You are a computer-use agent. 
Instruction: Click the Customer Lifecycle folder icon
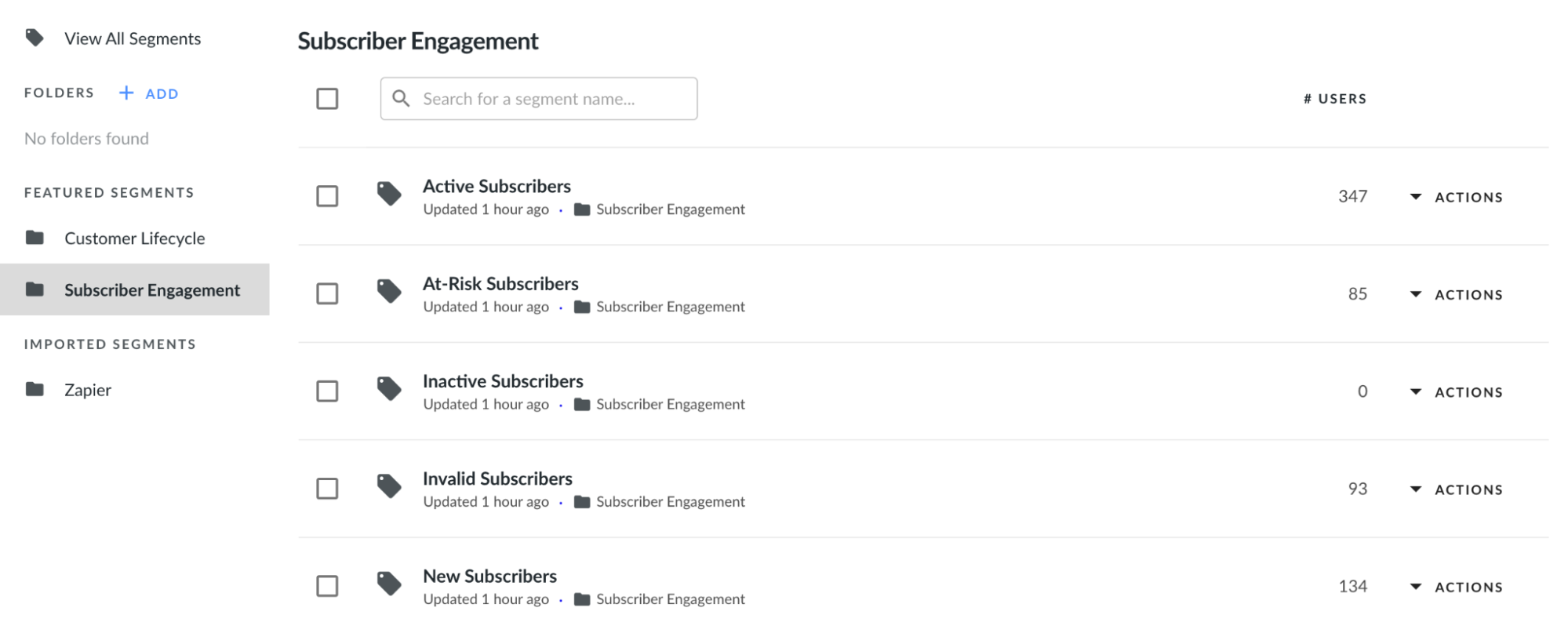[x=35, y=238]
